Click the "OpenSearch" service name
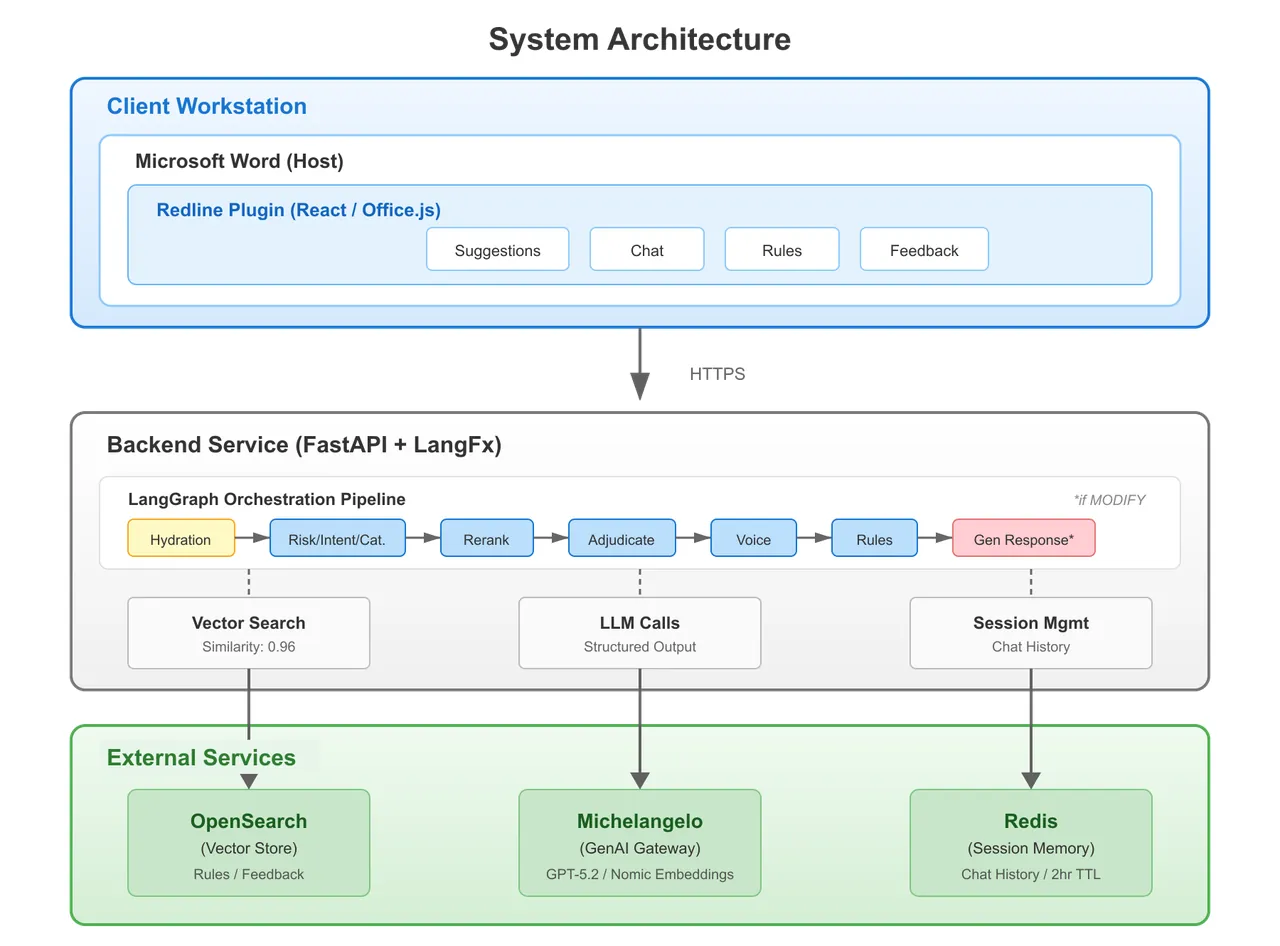1280x946 pixels. coord(249,821)
